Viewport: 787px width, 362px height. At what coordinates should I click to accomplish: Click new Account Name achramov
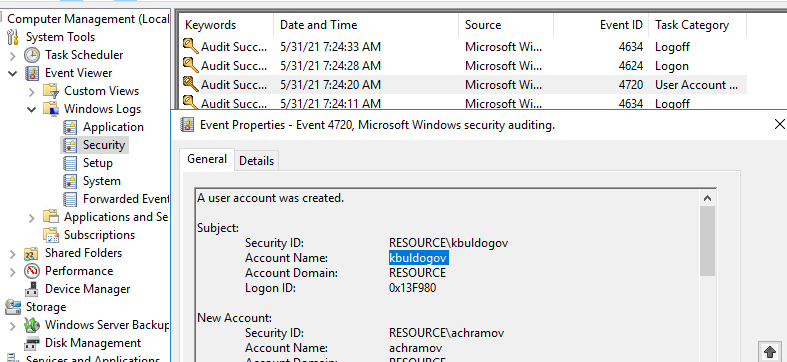click(x=416, y=348)
